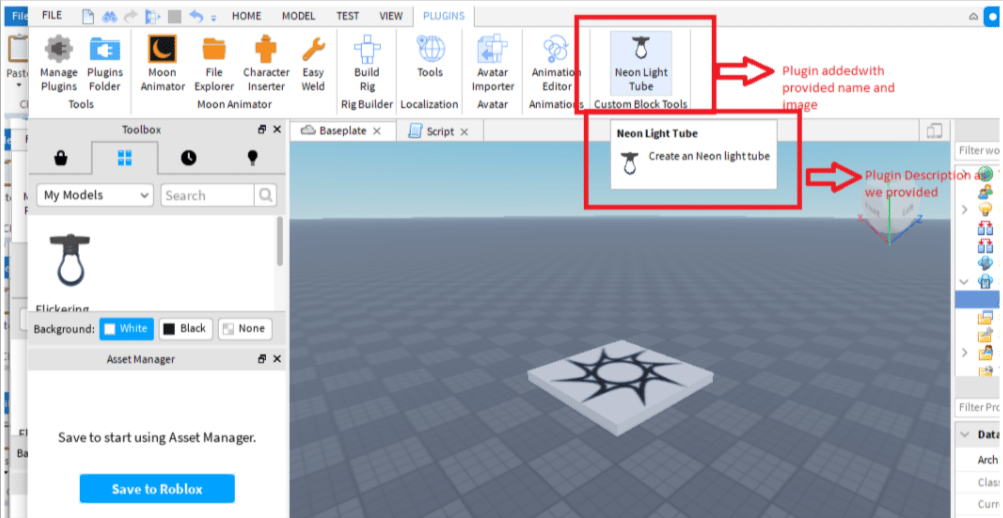Click the play-here icon in quick access bar
This screenshot has width=1003, height=518.
[153, 16]
